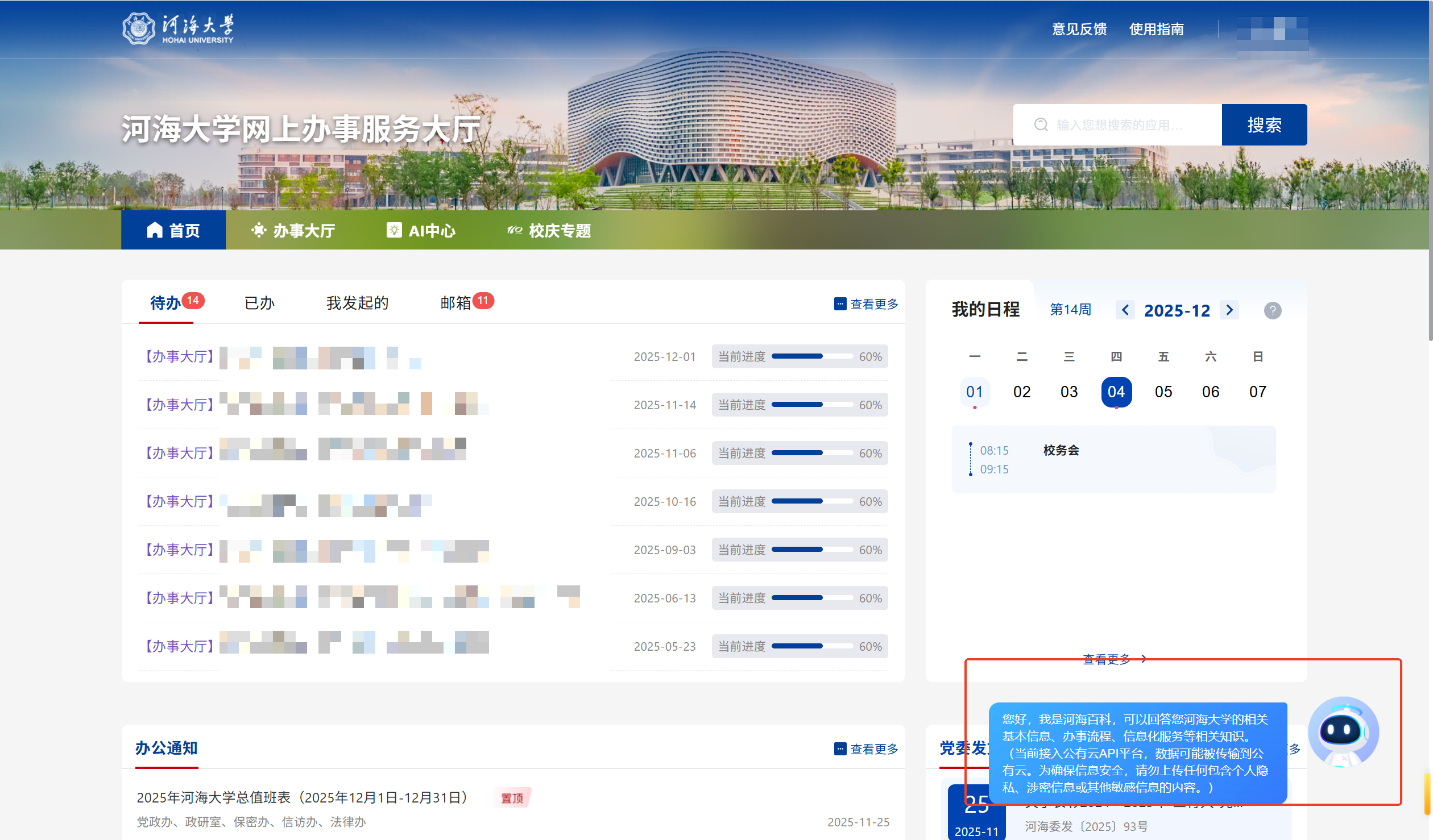
Task: Open AI中心 navigation item
Action: pos(421,230)
